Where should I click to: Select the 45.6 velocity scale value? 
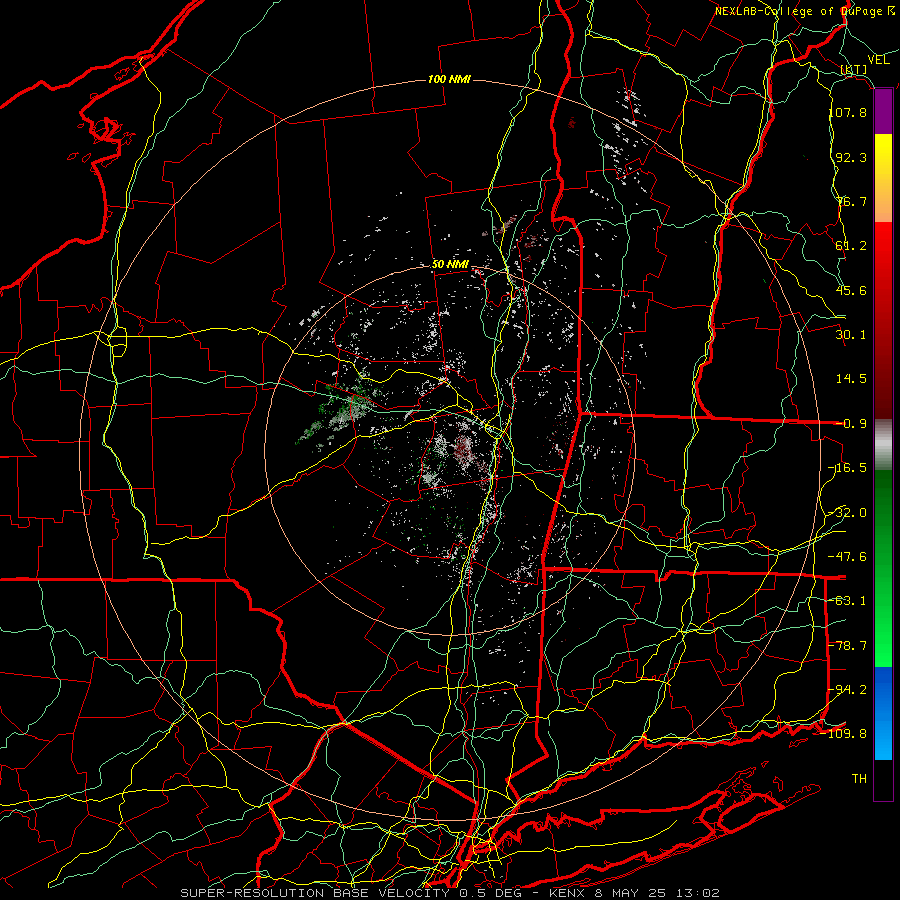(x=851, y=290)
